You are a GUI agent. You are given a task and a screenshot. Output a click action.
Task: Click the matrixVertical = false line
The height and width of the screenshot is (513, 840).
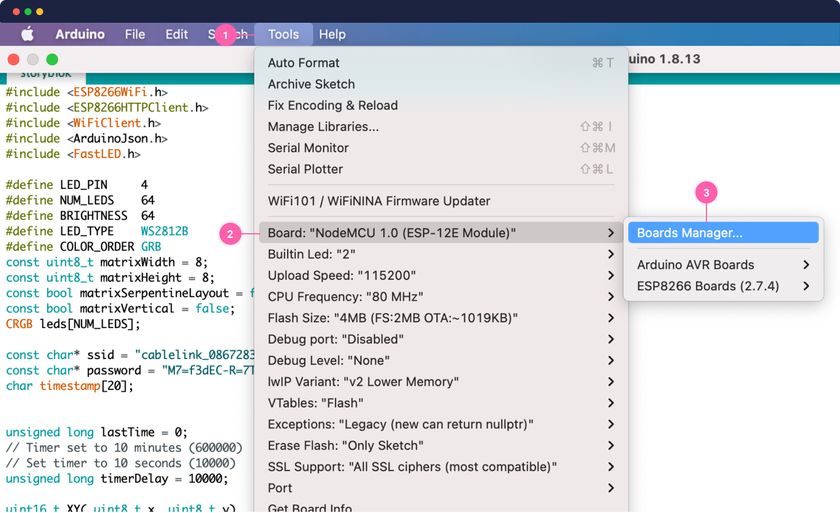pyautogui.click(x=120, y=309)
